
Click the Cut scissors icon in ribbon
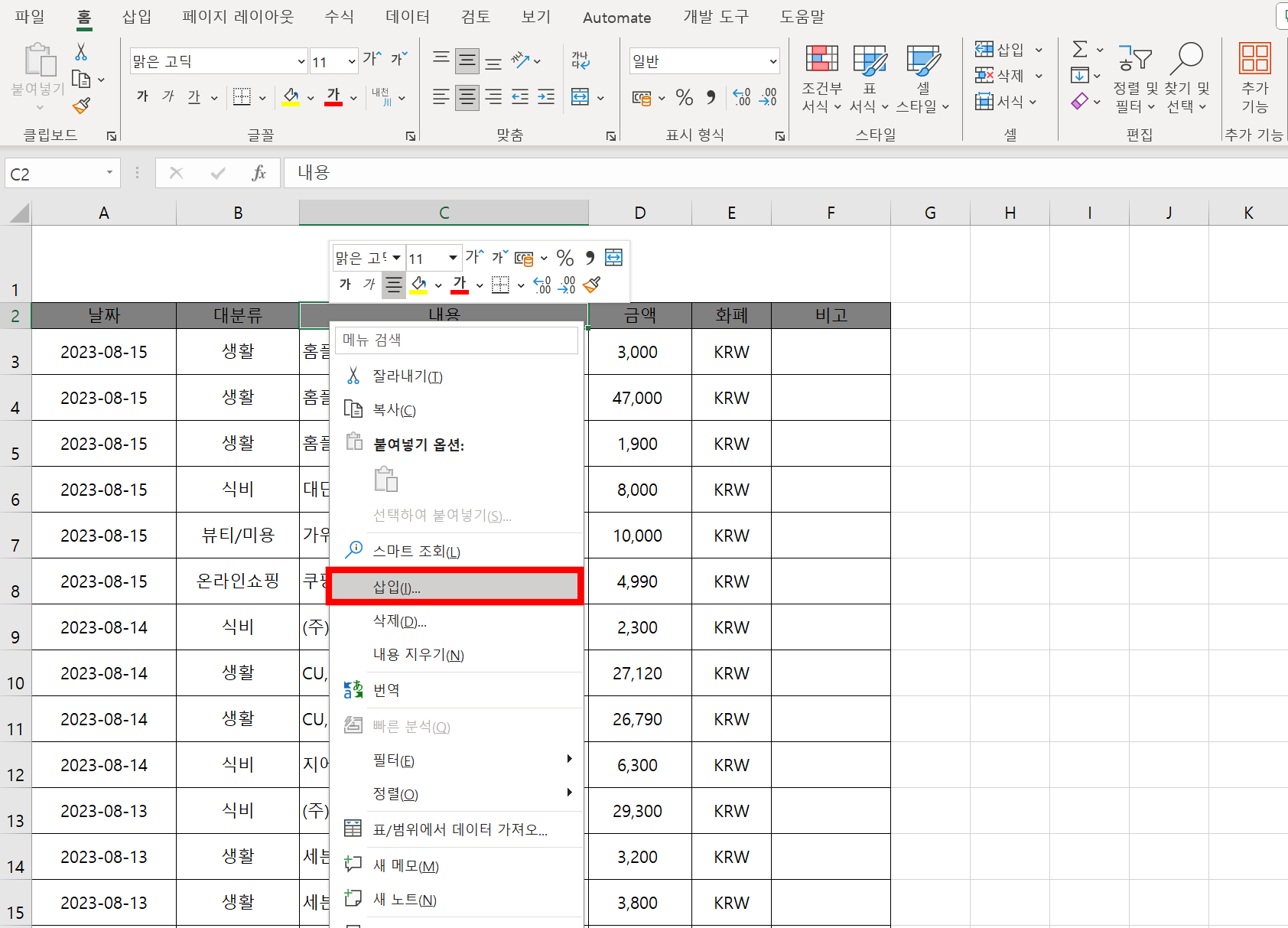[81, 52]
